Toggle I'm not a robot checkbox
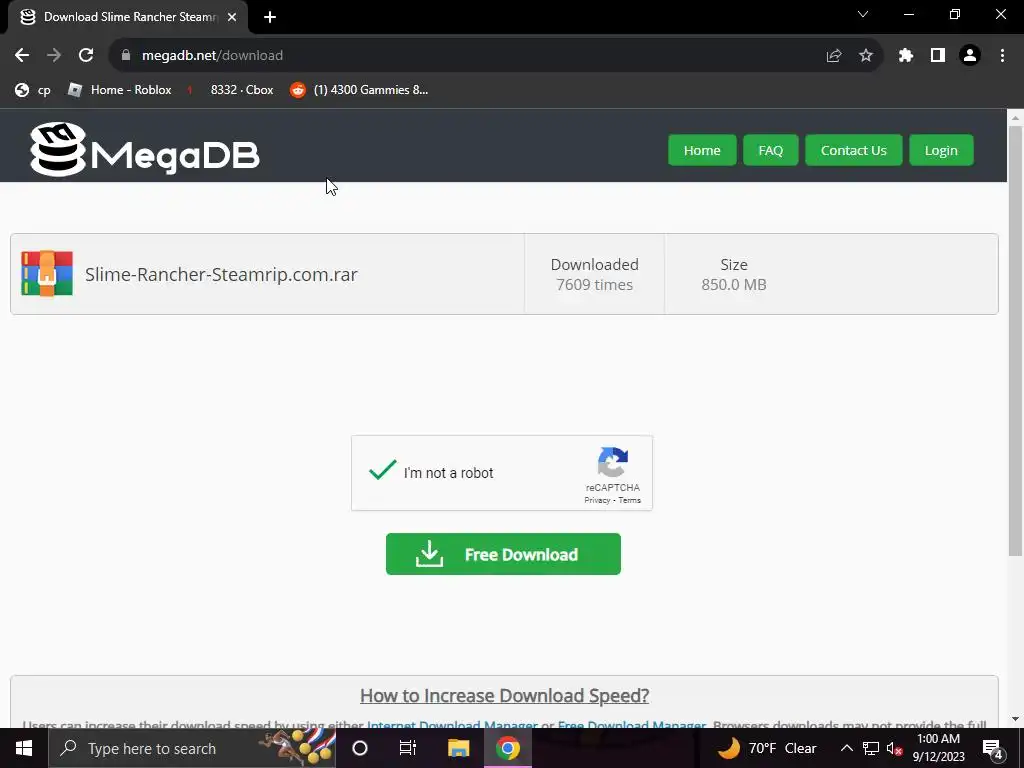The width and height of the screenshot is (1024, 768). point(383,470)
